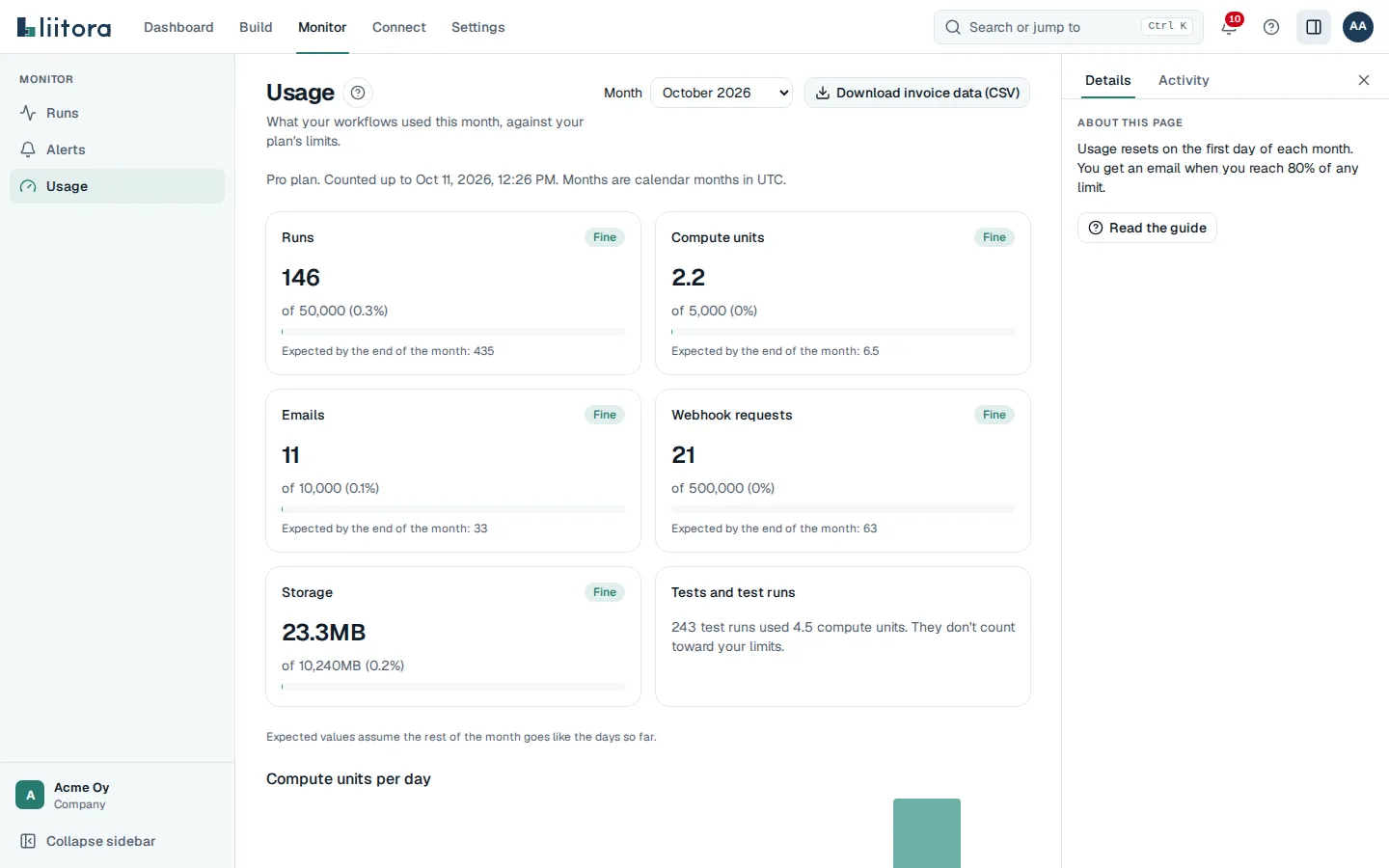Switch to the Activity tab
This screenshot has width=1389, height=868.
(x=1184, y=80)
